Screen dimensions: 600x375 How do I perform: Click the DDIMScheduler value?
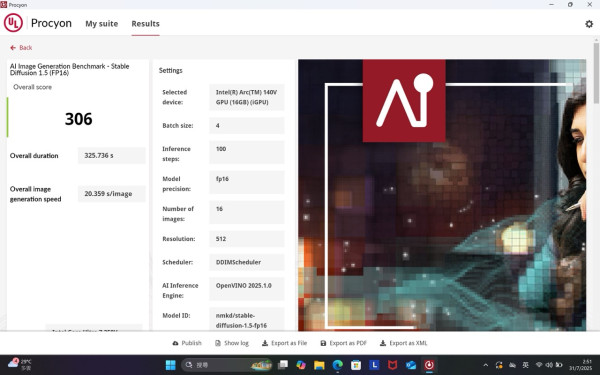(247, 262)
